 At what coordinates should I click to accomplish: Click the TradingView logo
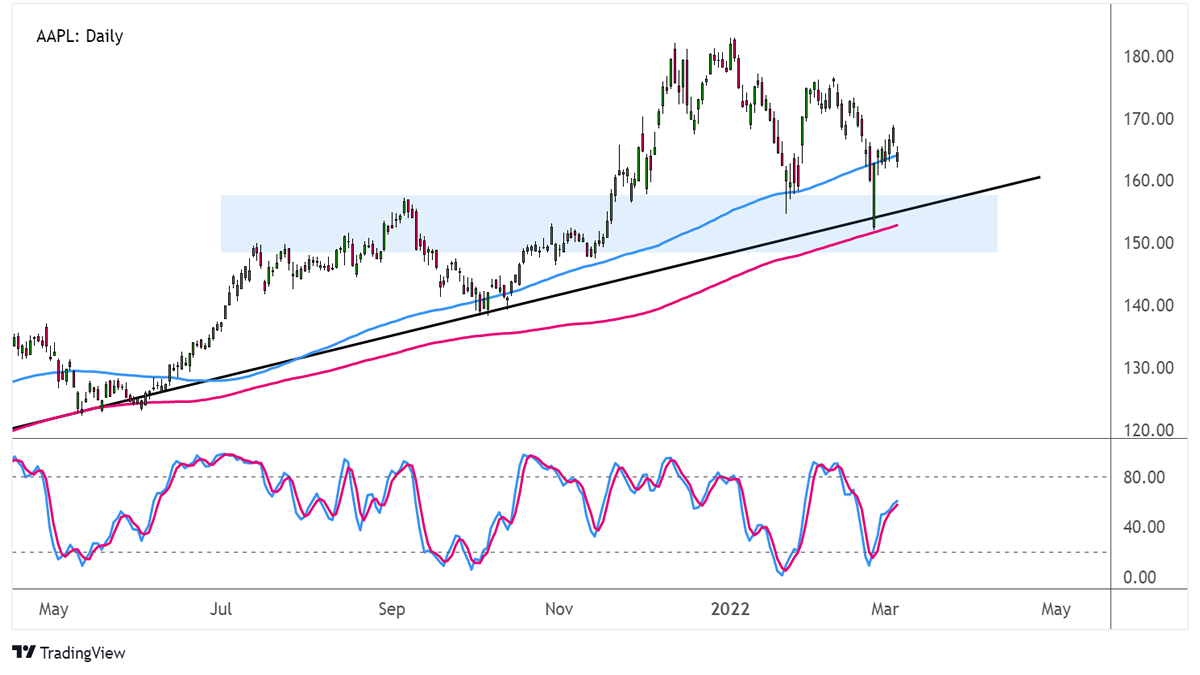69,652
